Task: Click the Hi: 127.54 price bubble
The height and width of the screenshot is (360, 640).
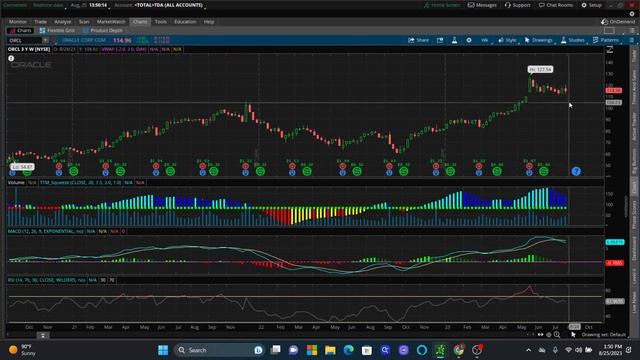Action: pyautogui.click(x=540, y=69)
